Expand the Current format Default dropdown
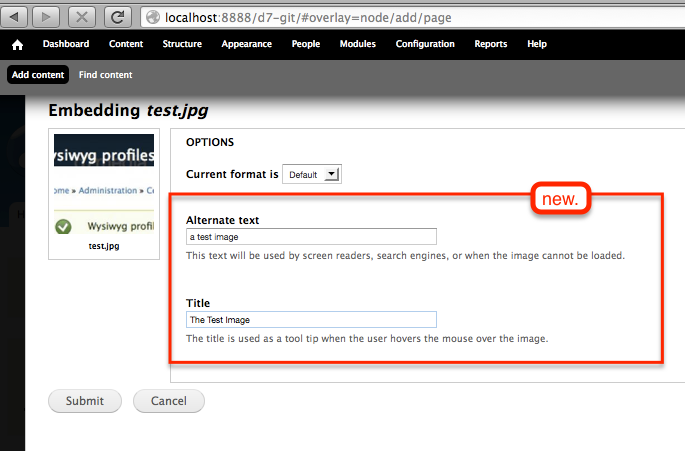 [x=312, y=174]
